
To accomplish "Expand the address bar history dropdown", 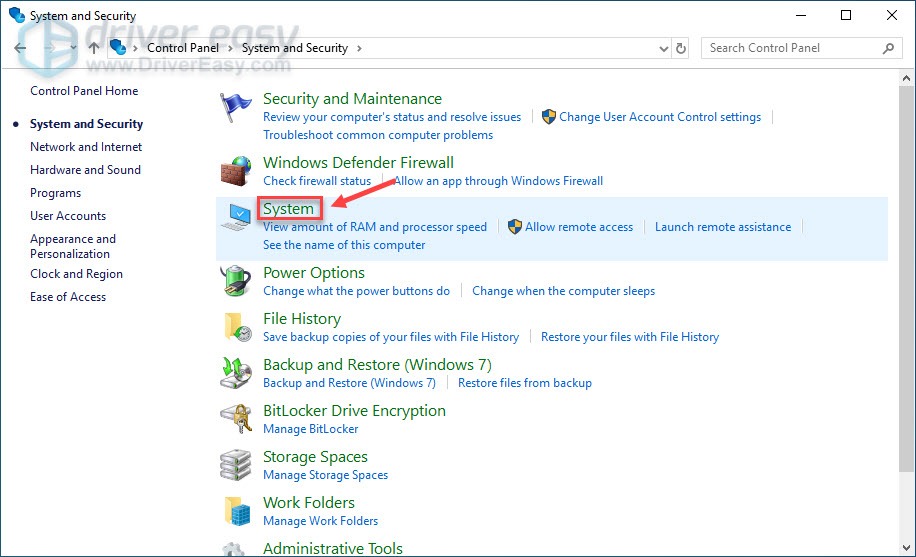I will pos(664,49).
